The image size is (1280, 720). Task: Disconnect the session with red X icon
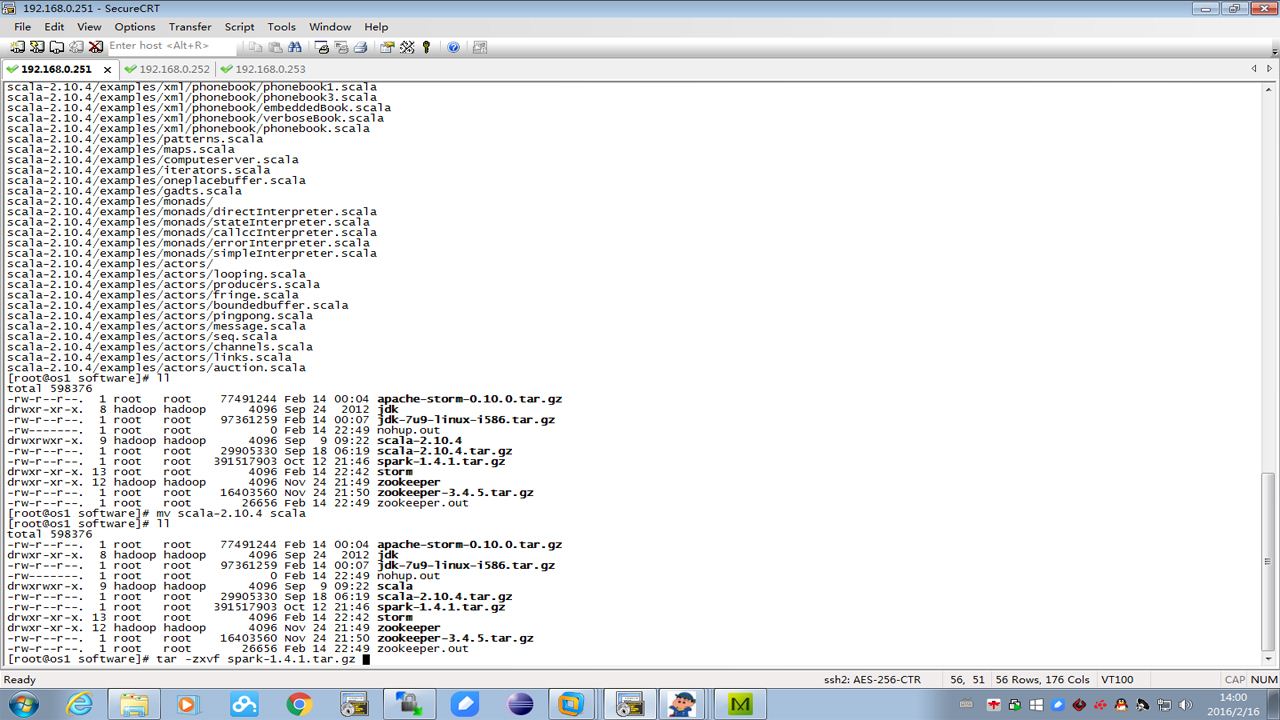point(96,46)
